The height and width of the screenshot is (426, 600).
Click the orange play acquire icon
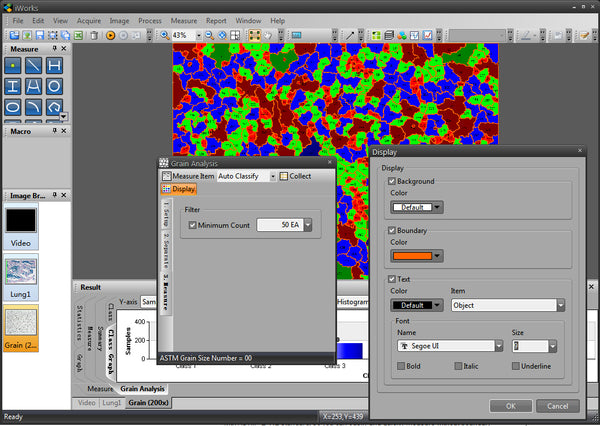[x=111, y=36]
